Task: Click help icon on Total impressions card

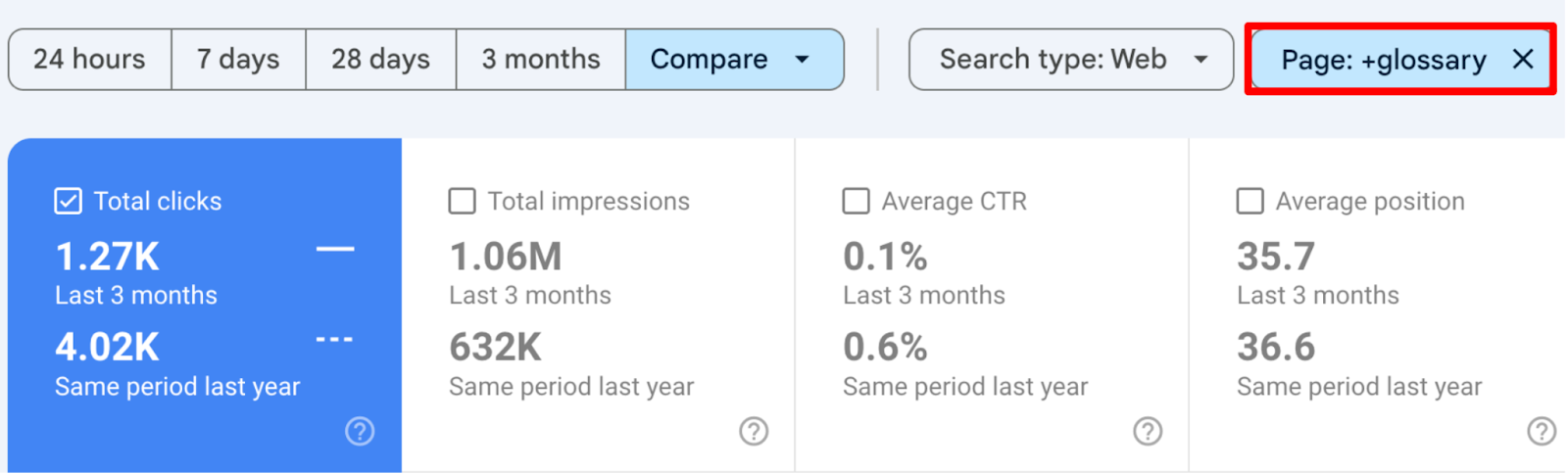Action: [x=754, y=431]
